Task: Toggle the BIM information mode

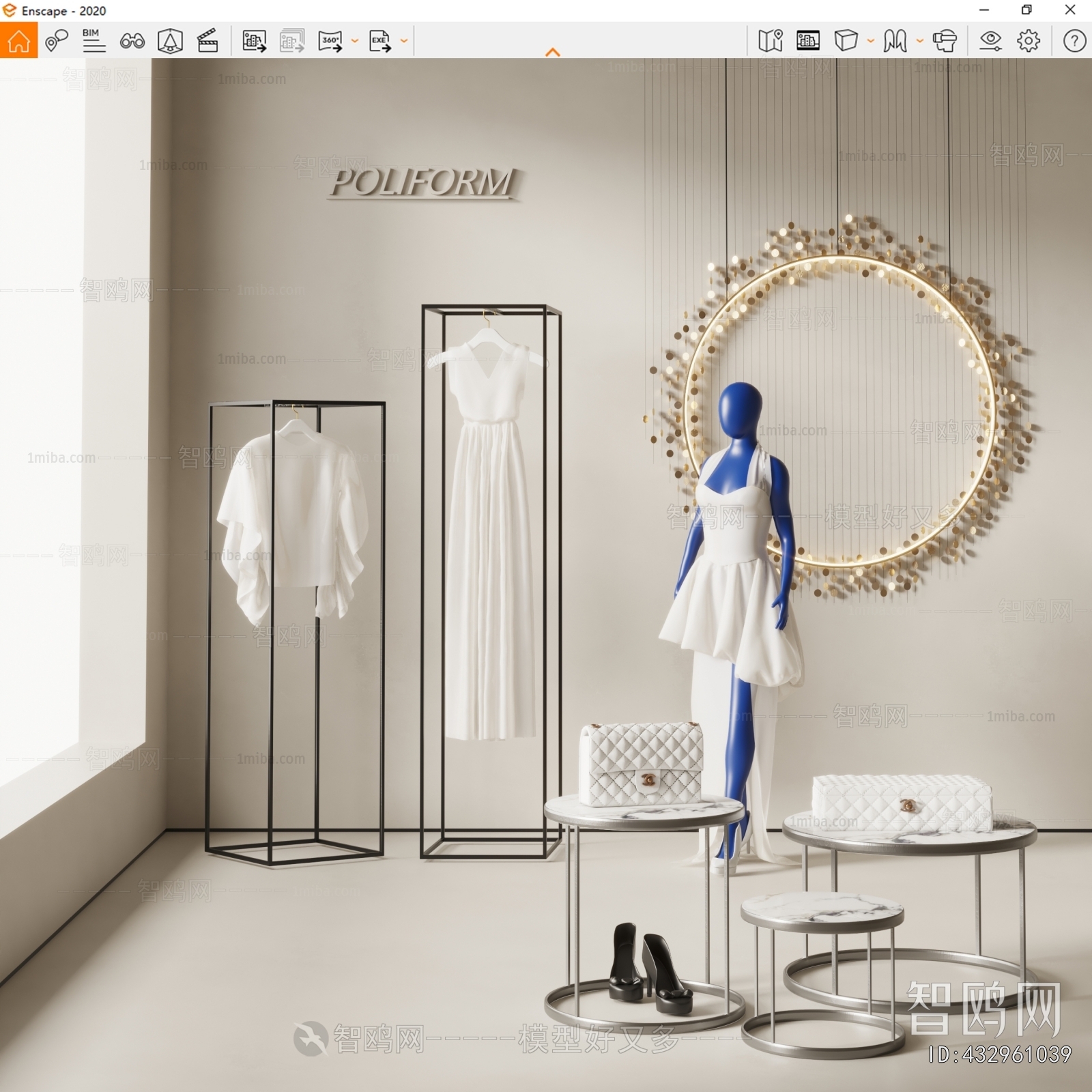Action: (94, 41)
